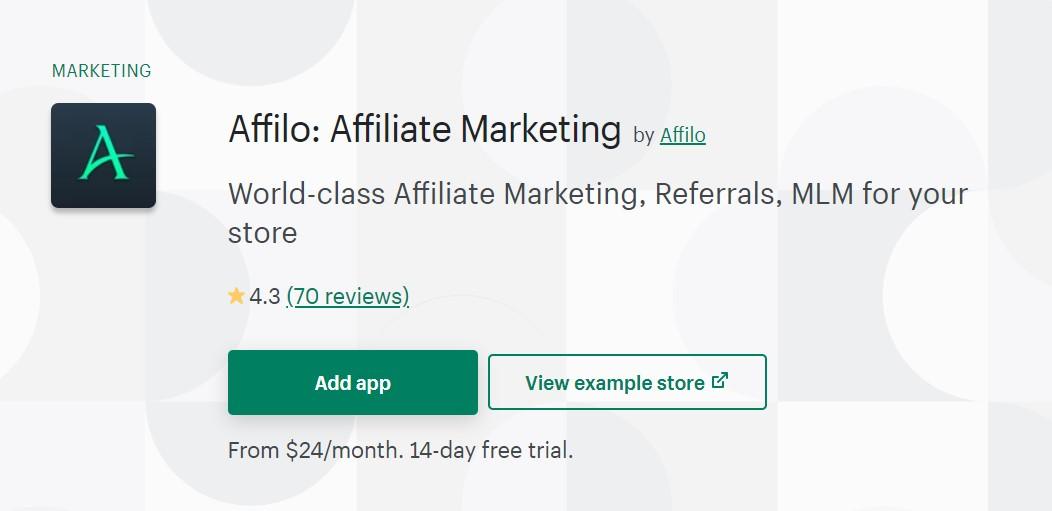1052x511 pixels.
Task: Click the View example store button
Action: [x=627, y=382]
